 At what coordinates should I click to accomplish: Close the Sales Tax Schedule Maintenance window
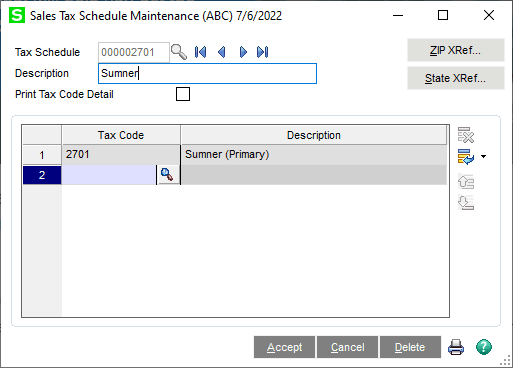489,15
